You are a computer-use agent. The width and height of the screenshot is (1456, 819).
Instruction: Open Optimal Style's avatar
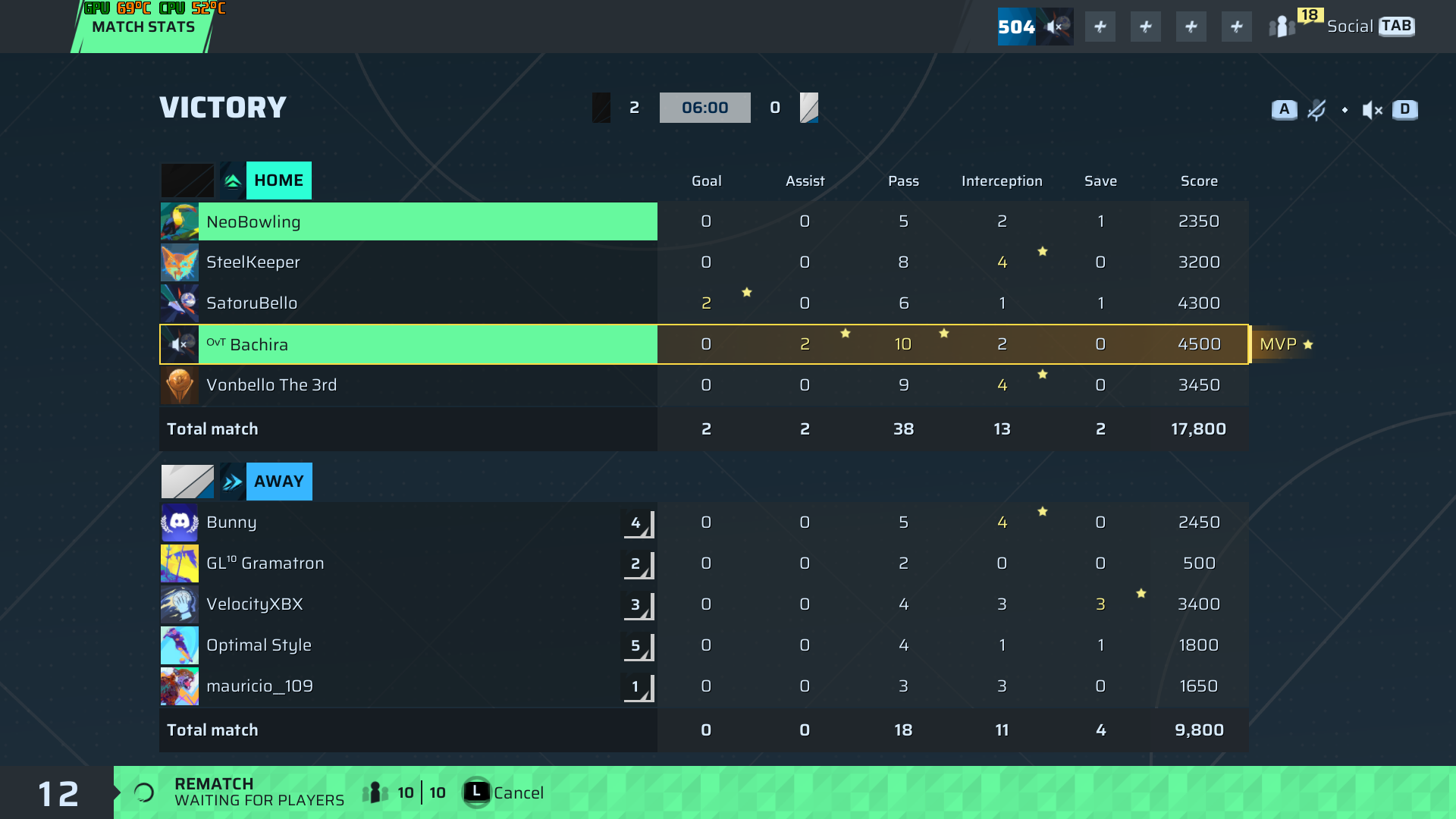pyautogui.click(x=180, y=645)
